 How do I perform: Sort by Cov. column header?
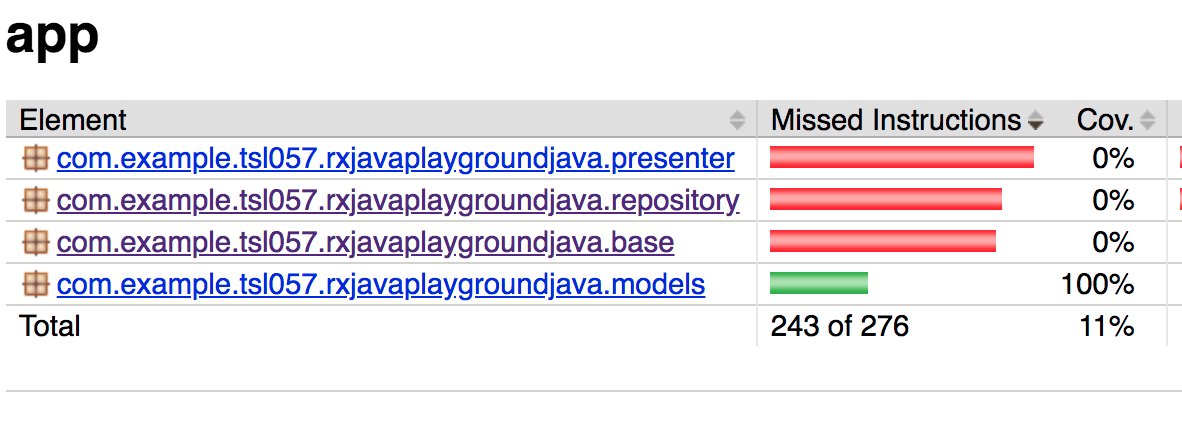click(1105, 120)
